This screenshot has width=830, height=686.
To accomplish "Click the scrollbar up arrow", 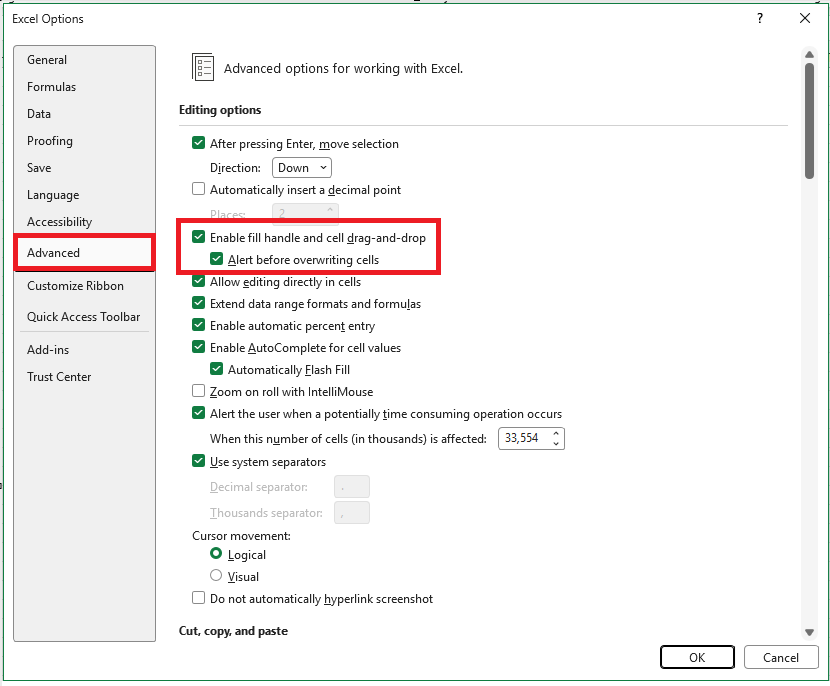I will [809, 55].
